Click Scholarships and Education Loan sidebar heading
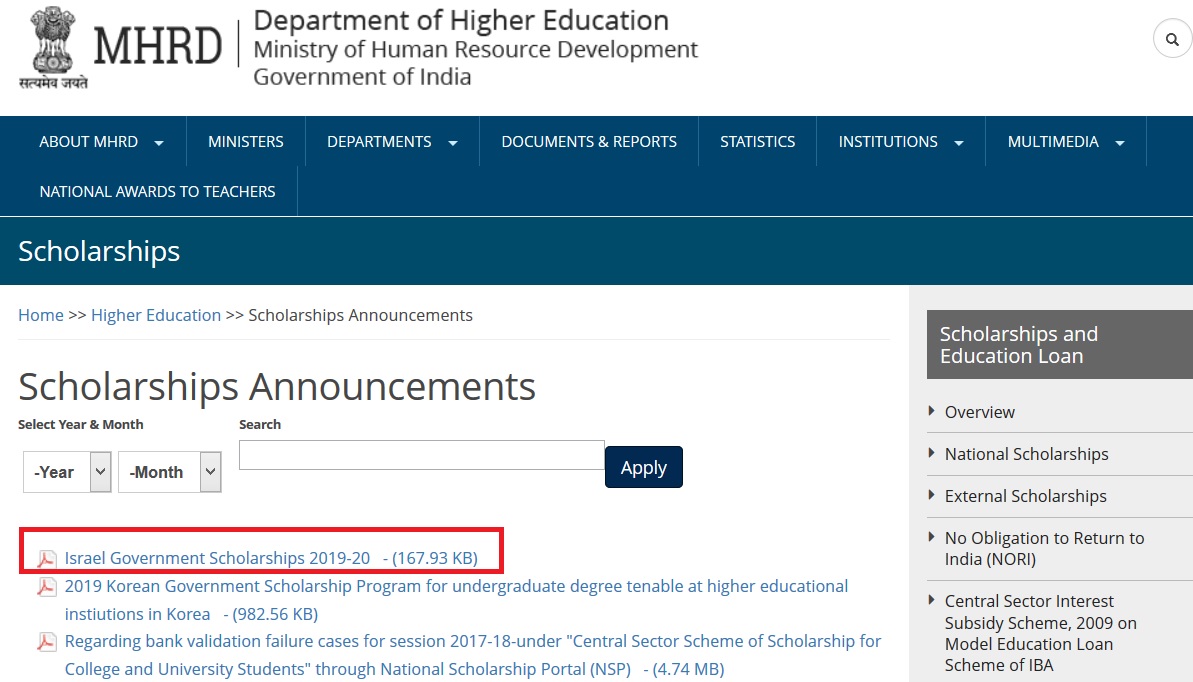This screenshot has width=1193, height=682. [1060, 344]
